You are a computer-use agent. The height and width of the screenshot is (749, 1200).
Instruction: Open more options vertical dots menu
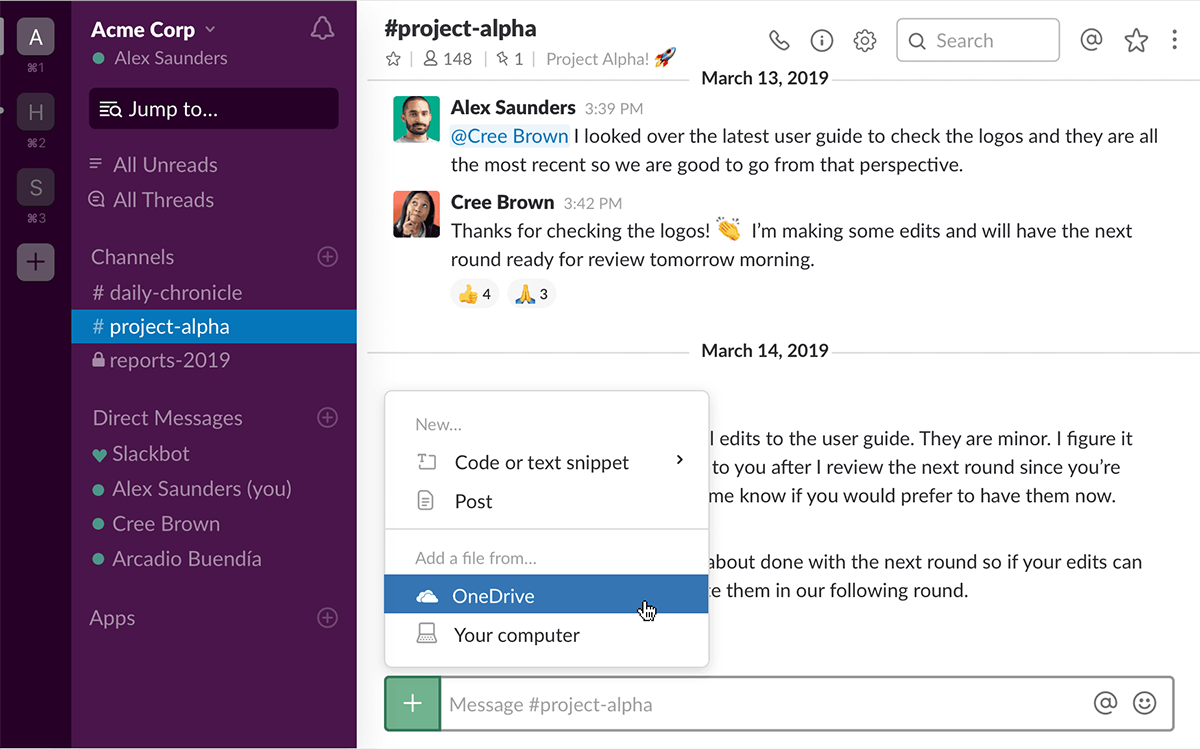[1174, 41]
